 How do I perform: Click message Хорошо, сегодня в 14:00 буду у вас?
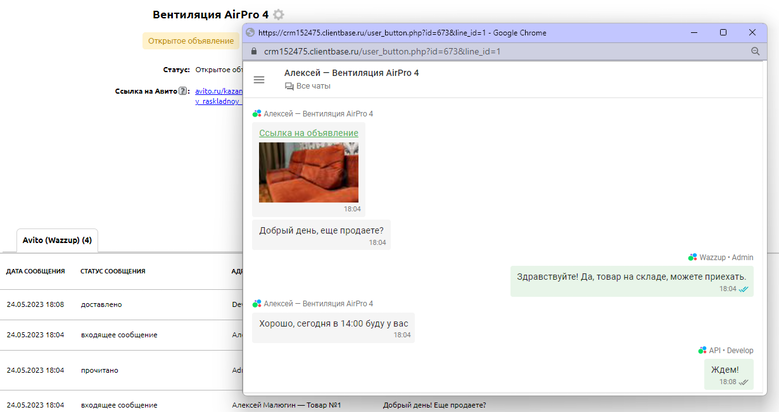pyautogui.click(x=332, y=324)
